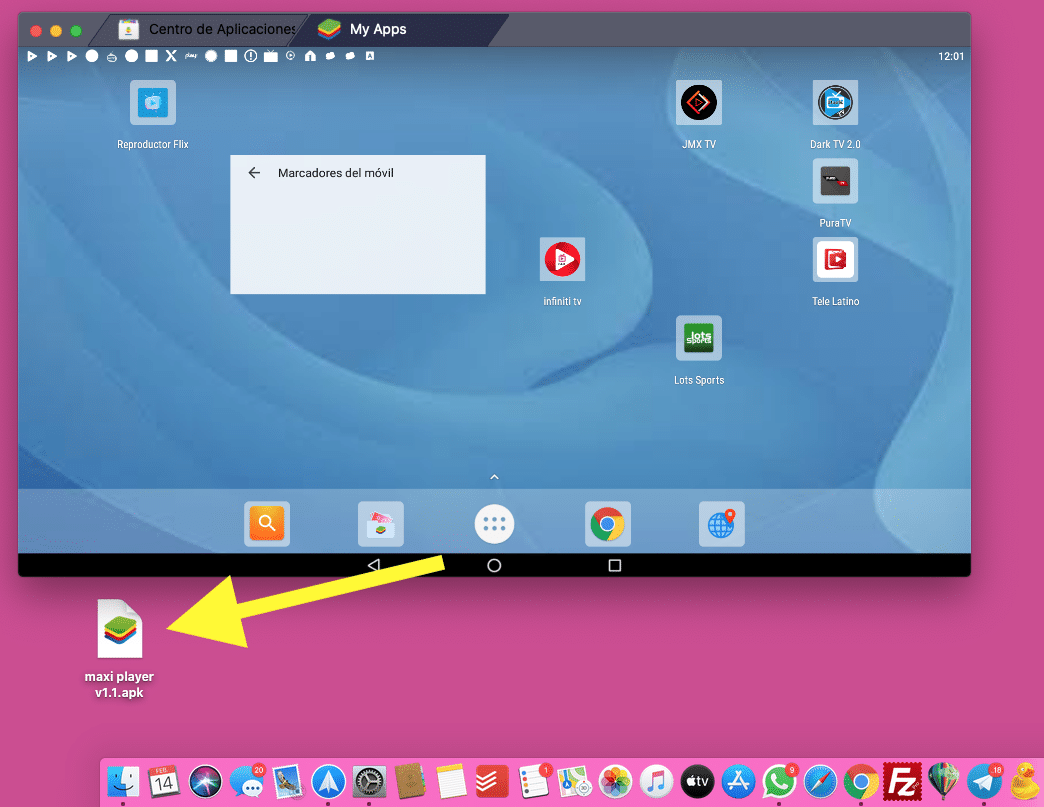Open the maxi player v1.1.apk file

tap(118, 630)
